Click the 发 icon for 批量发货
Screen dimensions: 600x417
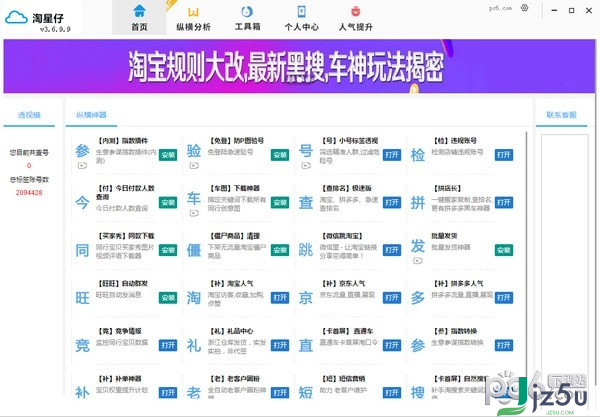point(417,246)
